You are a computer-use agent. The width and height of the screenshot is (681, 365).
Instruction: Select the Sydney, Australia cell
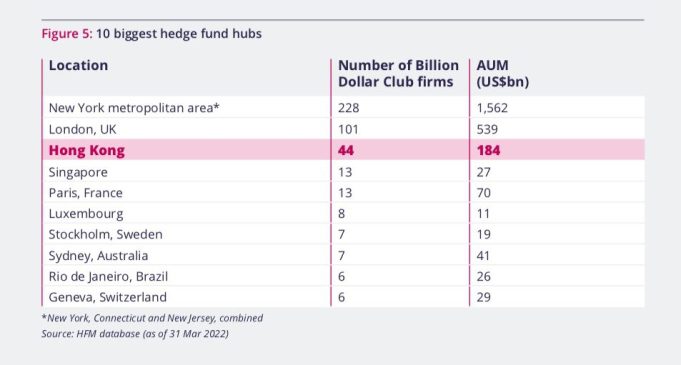(x=98, y=256)
